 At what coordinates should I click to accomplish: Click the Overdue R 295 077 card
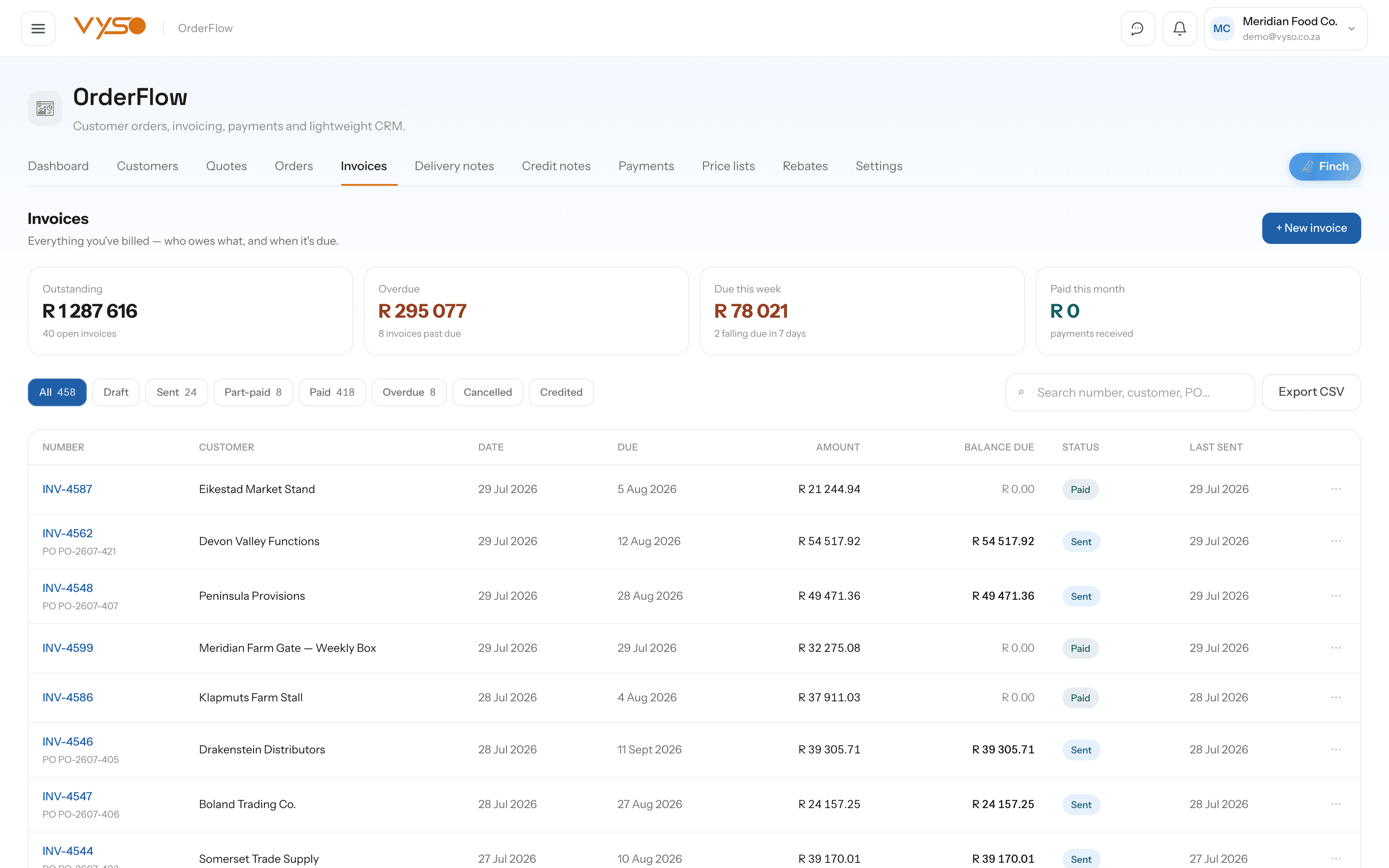pos(526,311)
